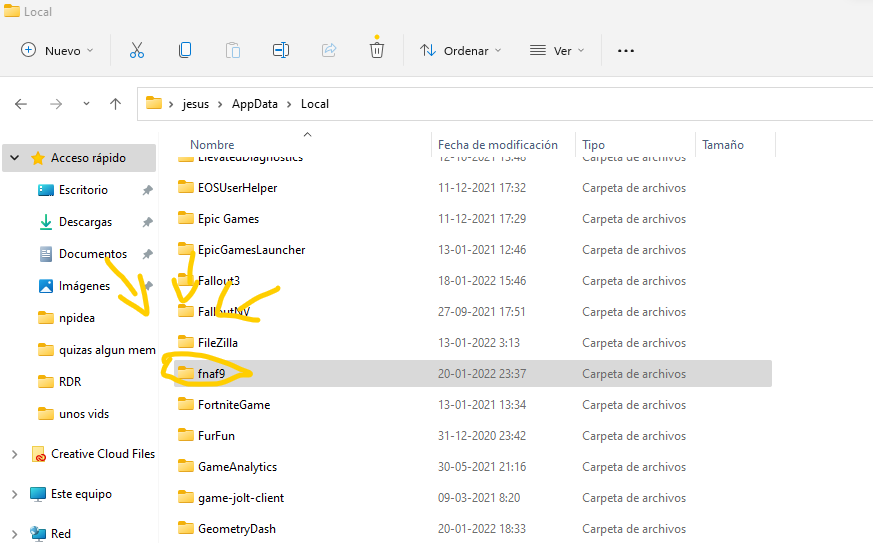Select Creative Cloud Files in sidebar
Screen dimensions: 873x543
(x=103, y=454)
